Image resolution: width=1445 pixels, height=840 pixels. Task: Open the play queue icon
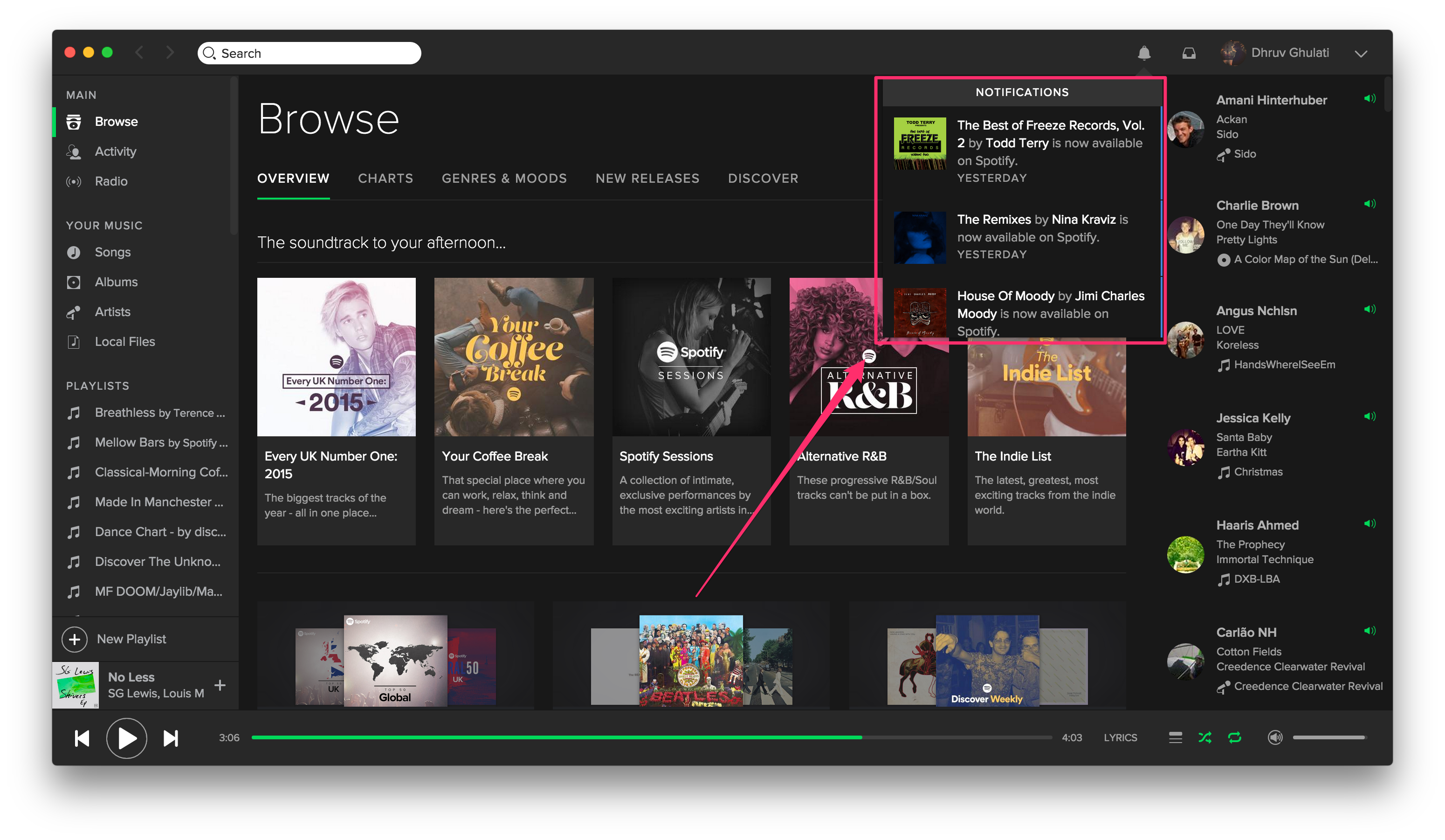(x=1175, y=738)
